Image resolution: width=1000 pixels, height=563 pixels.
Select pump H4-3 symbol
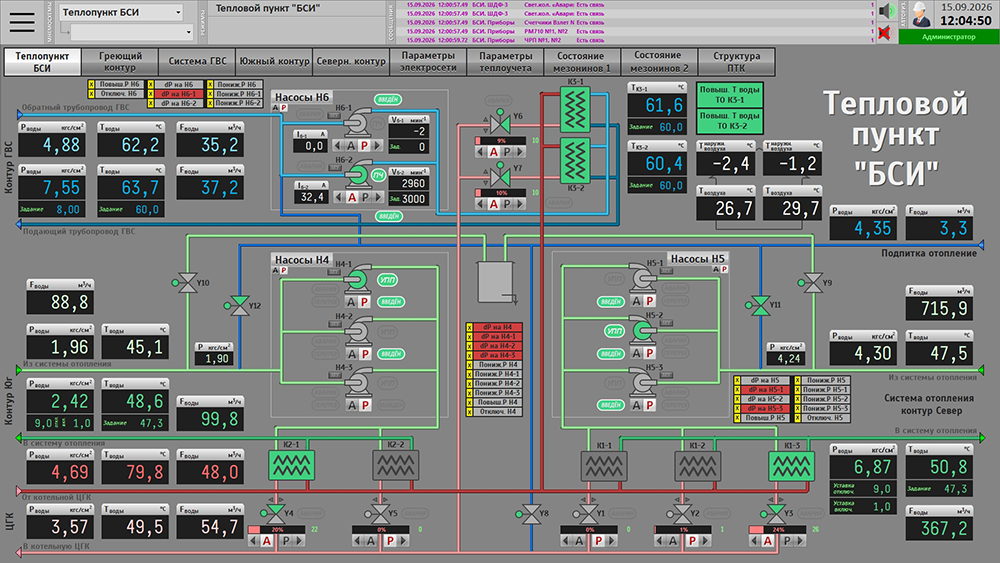coord(357,383)
